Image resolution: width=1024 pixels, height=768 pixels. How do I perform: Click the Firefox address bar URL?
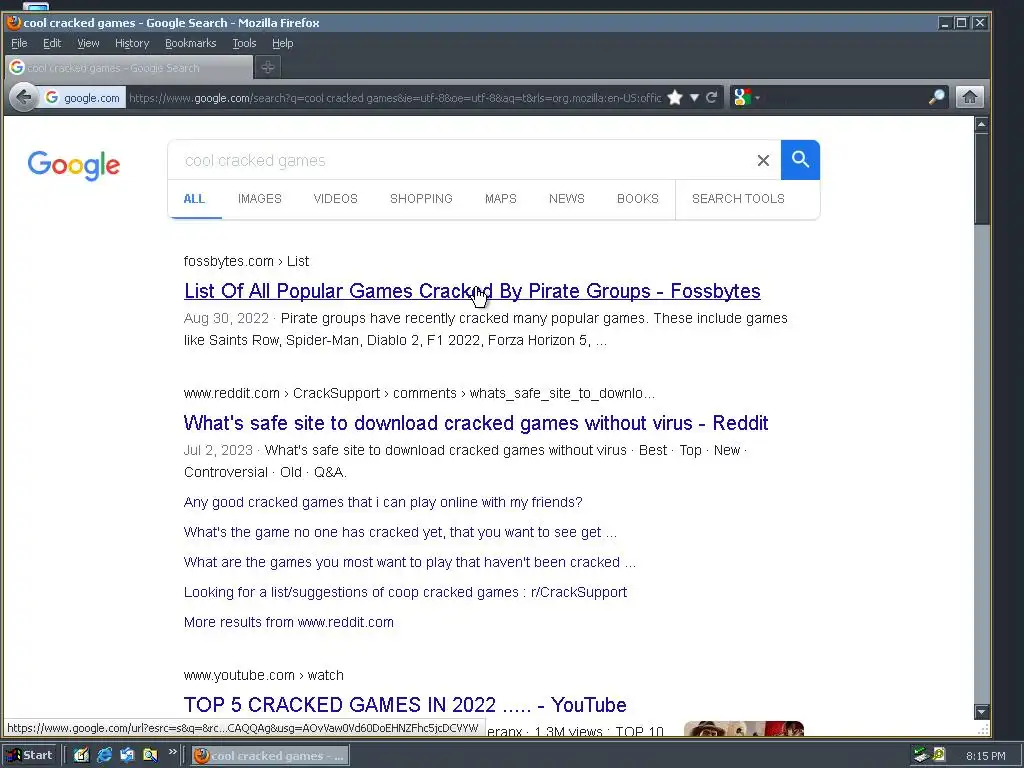click(395, 98)
